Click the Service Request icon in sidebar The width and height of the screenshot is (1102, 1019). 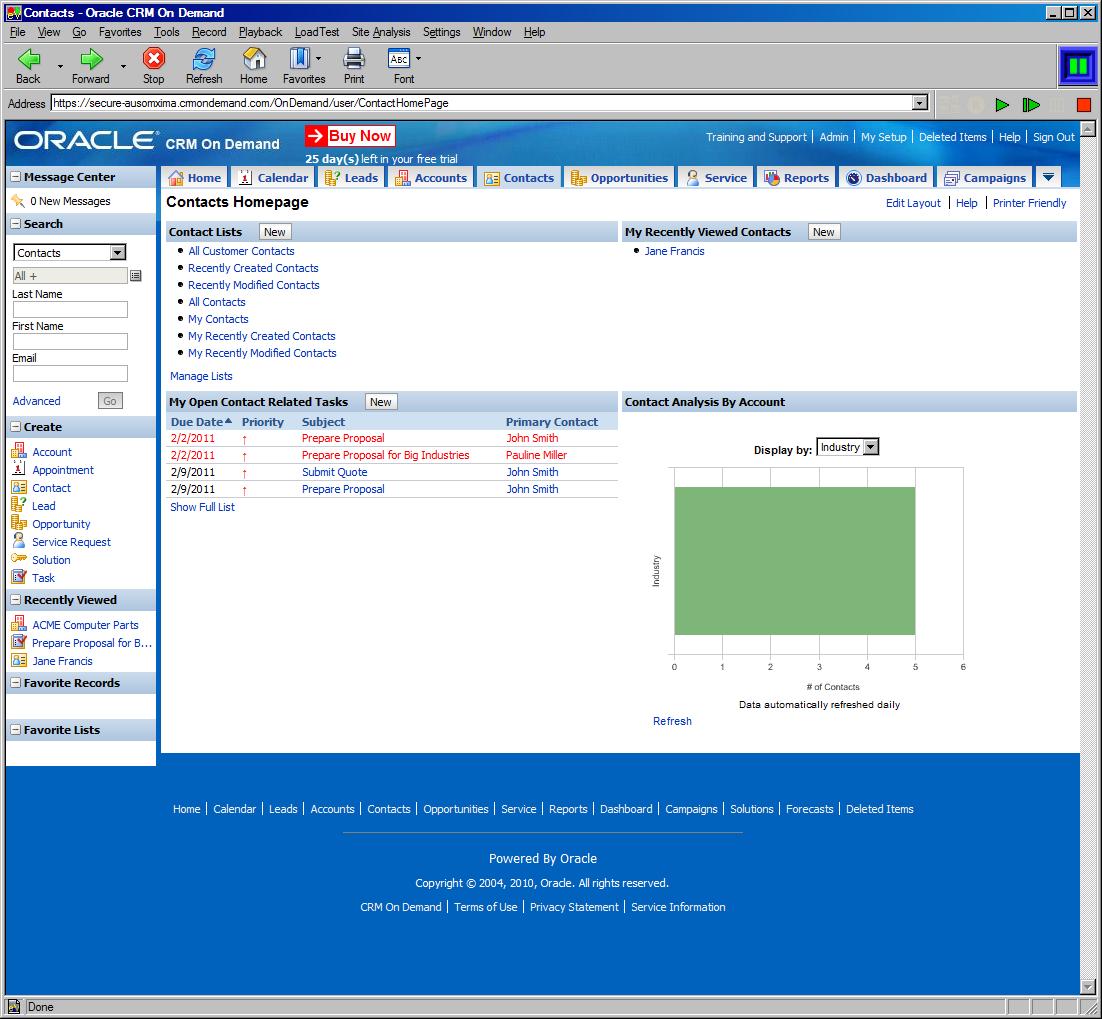click(19, 540)
